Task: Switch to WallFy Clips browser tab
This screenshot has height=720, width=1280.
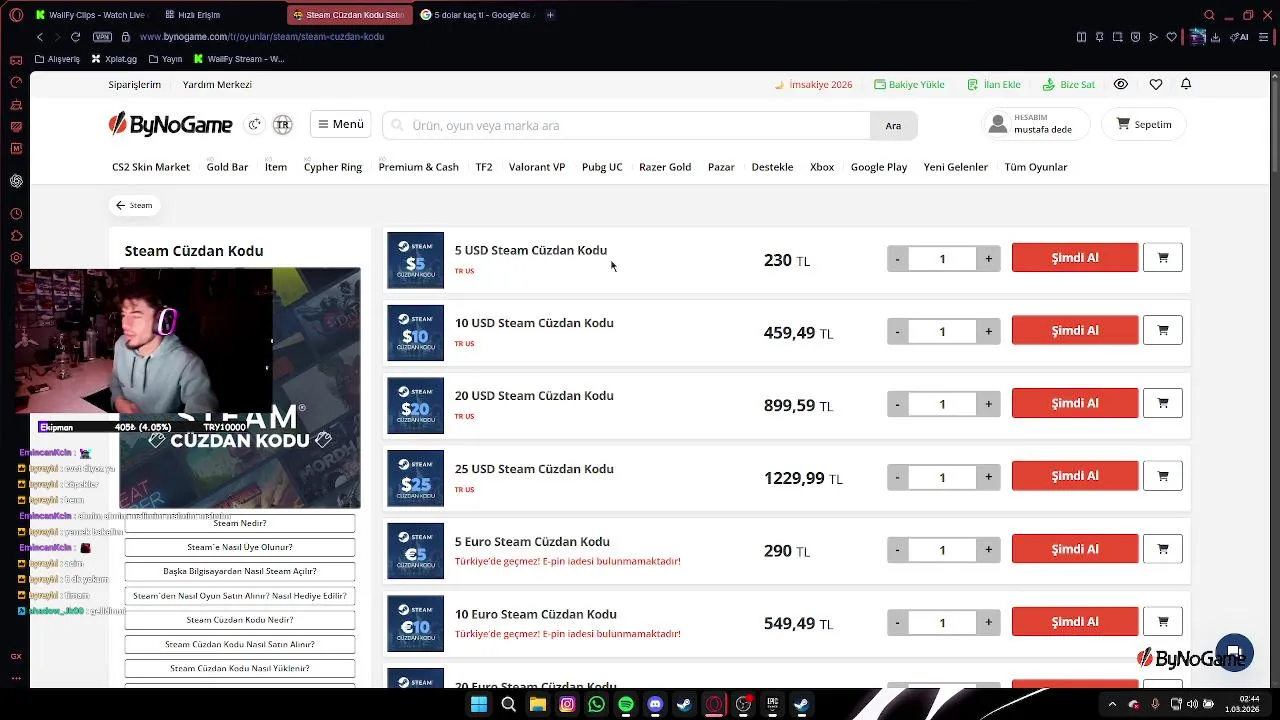Action: tap(90, 15)
